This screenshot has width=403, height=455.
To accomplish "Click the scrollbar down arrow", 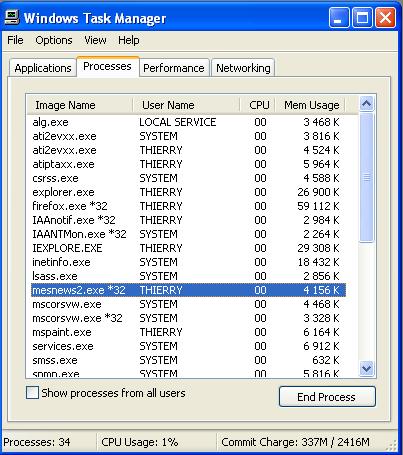I will [x=366, y=368].
